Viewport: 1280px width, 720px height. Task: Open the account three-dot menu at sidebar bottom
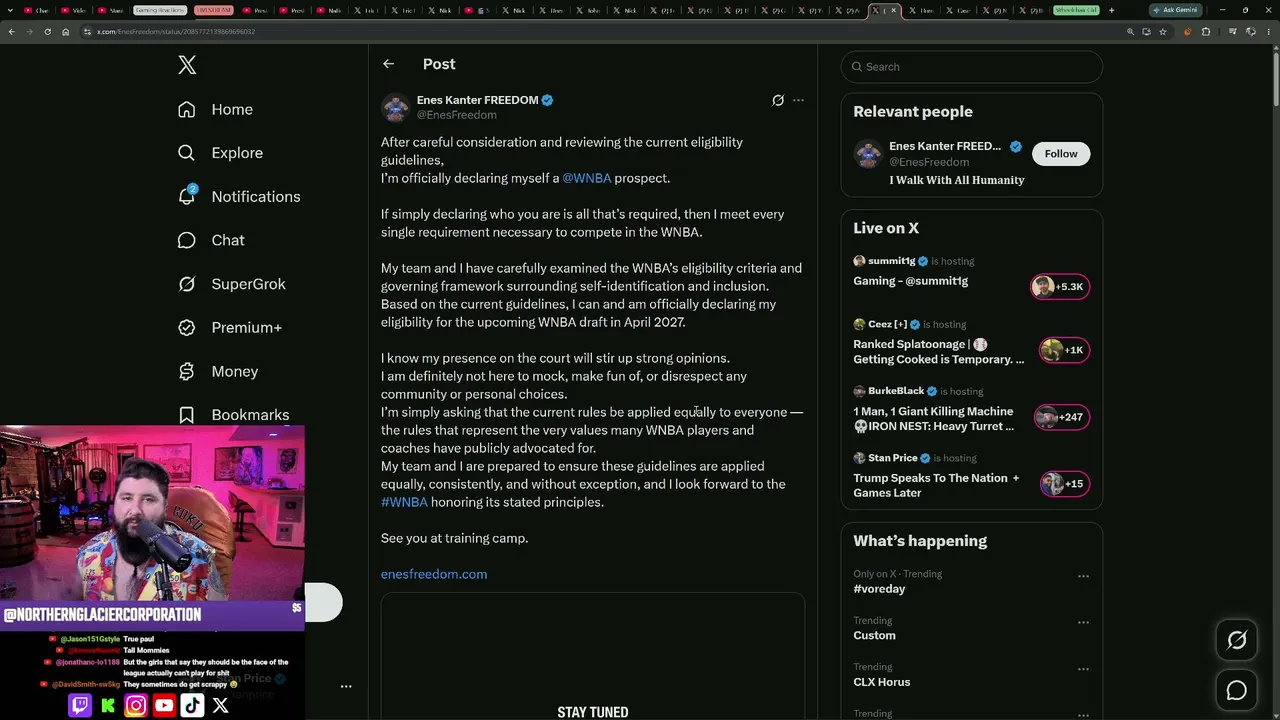[x=346, y=687]
